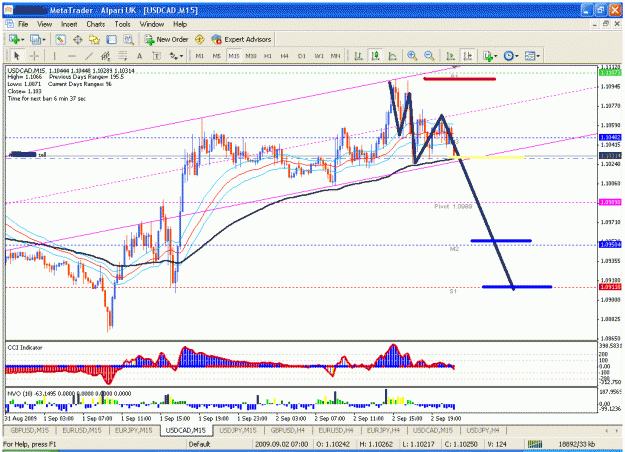Open the Tools menu
The height and width of the screenshot is (452, 625).
pos(122,24)
